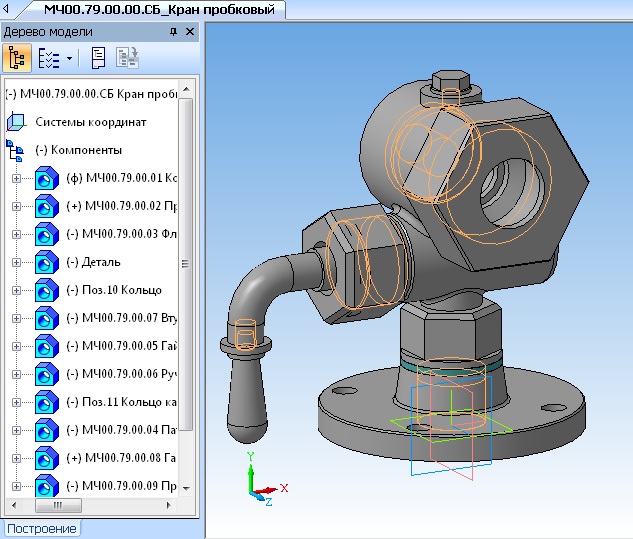Image resolution: width=633 pixels, height=539 pixels.
Task: Open the dropdown arrow beside the composition icon
Action: pyautogui.click(x=69, y=59)
